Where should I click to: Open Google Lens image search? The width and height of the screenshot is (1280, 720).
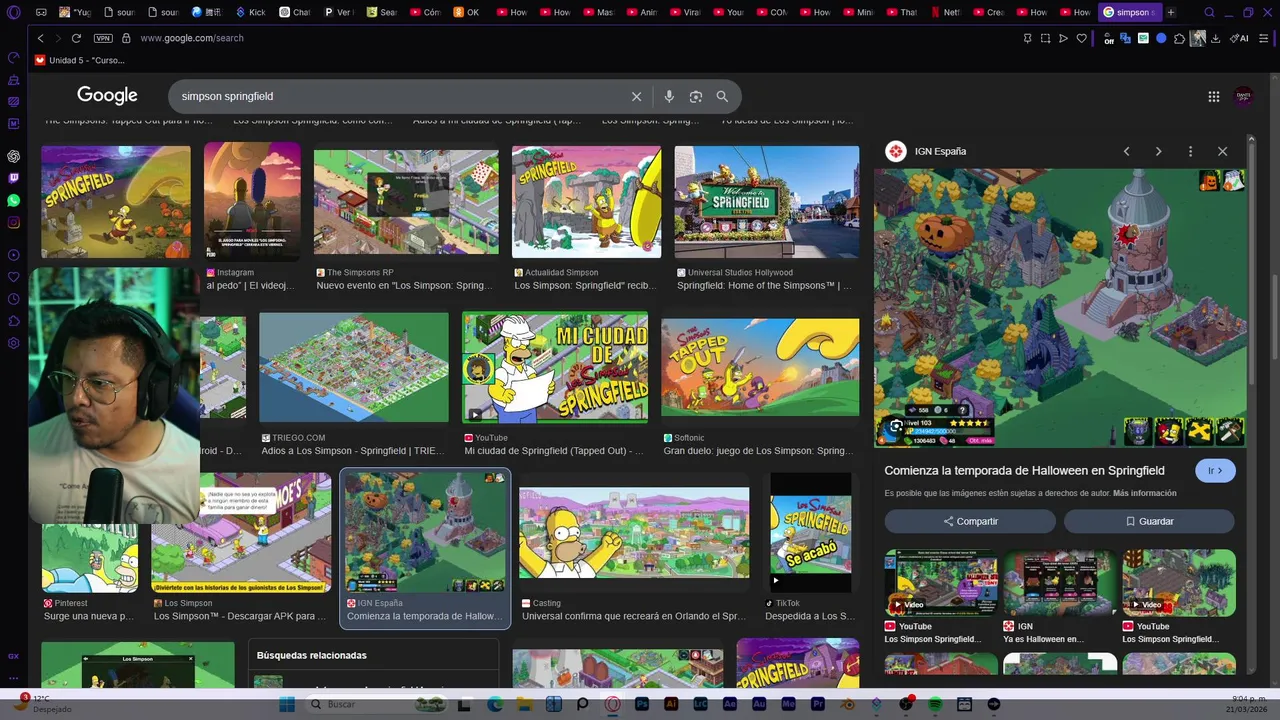(x=696, y=96)
